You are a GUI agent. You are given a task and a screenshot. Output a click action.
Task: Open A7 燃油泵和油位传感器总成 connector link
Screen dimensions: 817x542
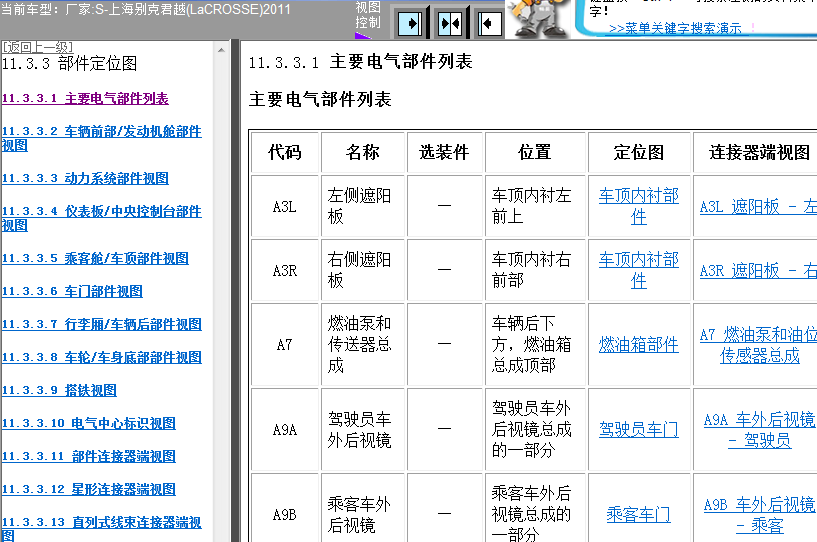[x=758, y=344]
